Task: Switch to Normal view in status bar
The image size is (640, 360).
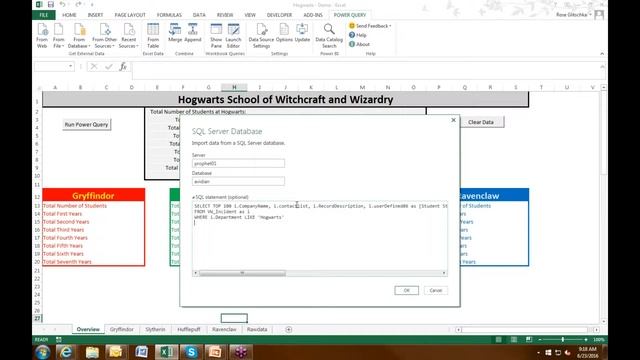Action: click(x=498, y=340)
